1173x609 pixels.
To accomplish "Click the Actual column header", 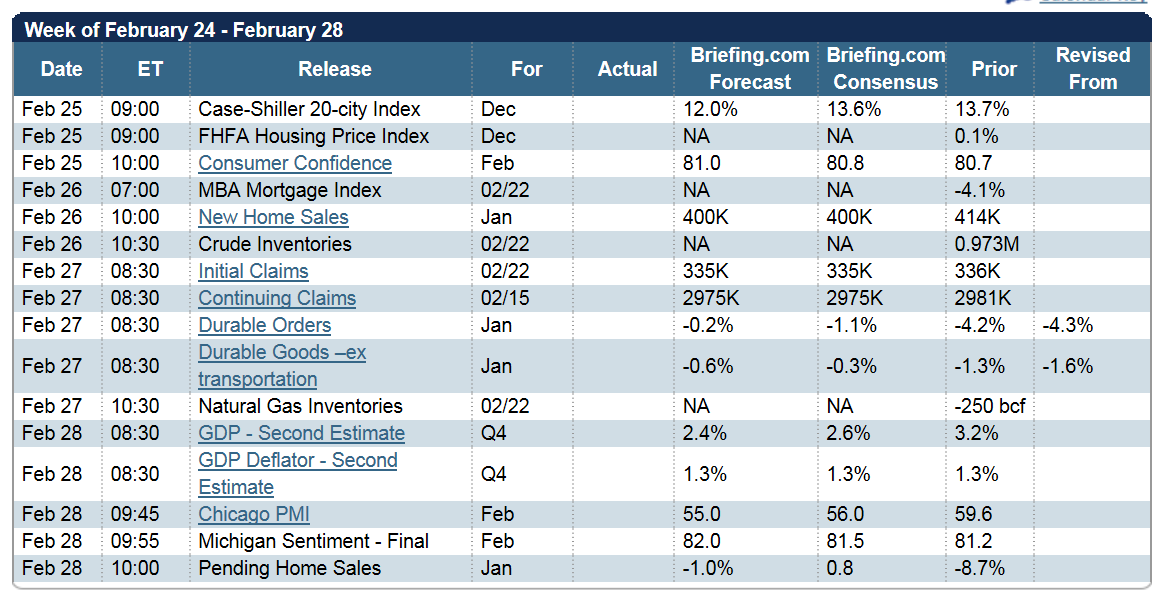I will point(627,69).
